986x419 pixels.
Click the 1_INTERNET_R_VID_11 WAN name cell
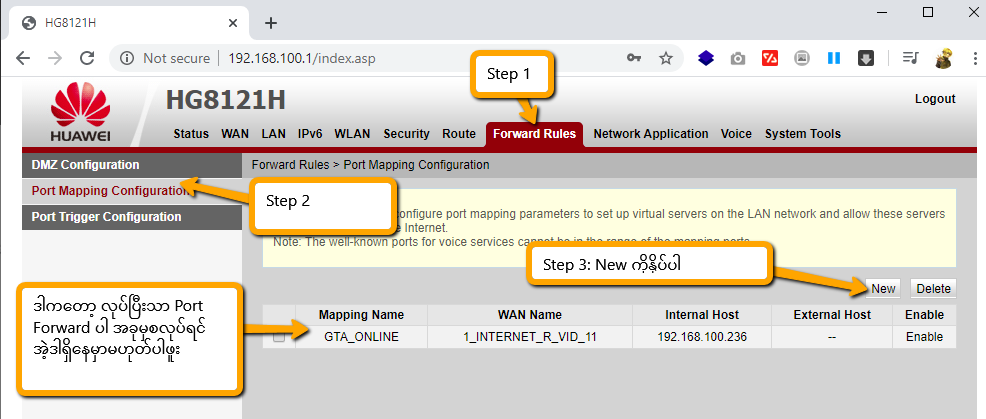point(529,337)
